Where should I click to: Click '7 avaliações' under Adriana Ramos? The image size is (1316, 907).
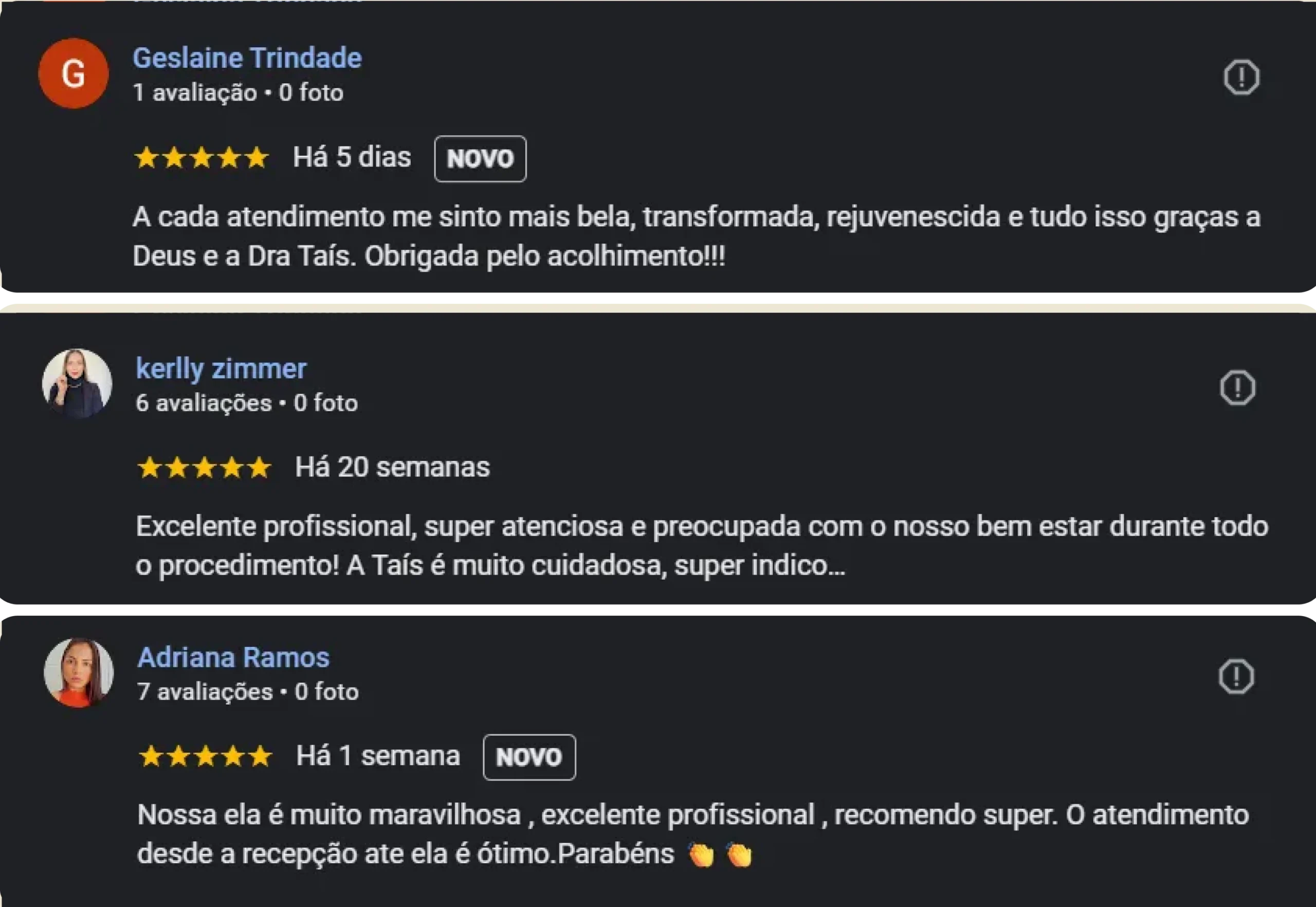(205, 692)
